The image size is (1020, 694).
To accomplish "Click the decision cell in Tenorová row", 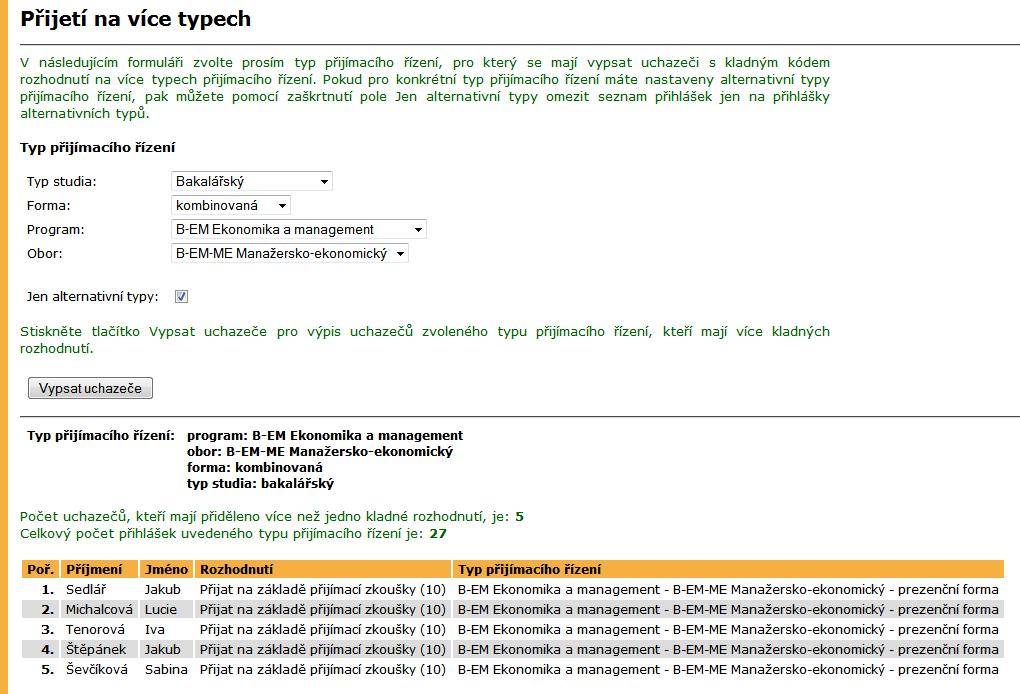I will point(323,630).
